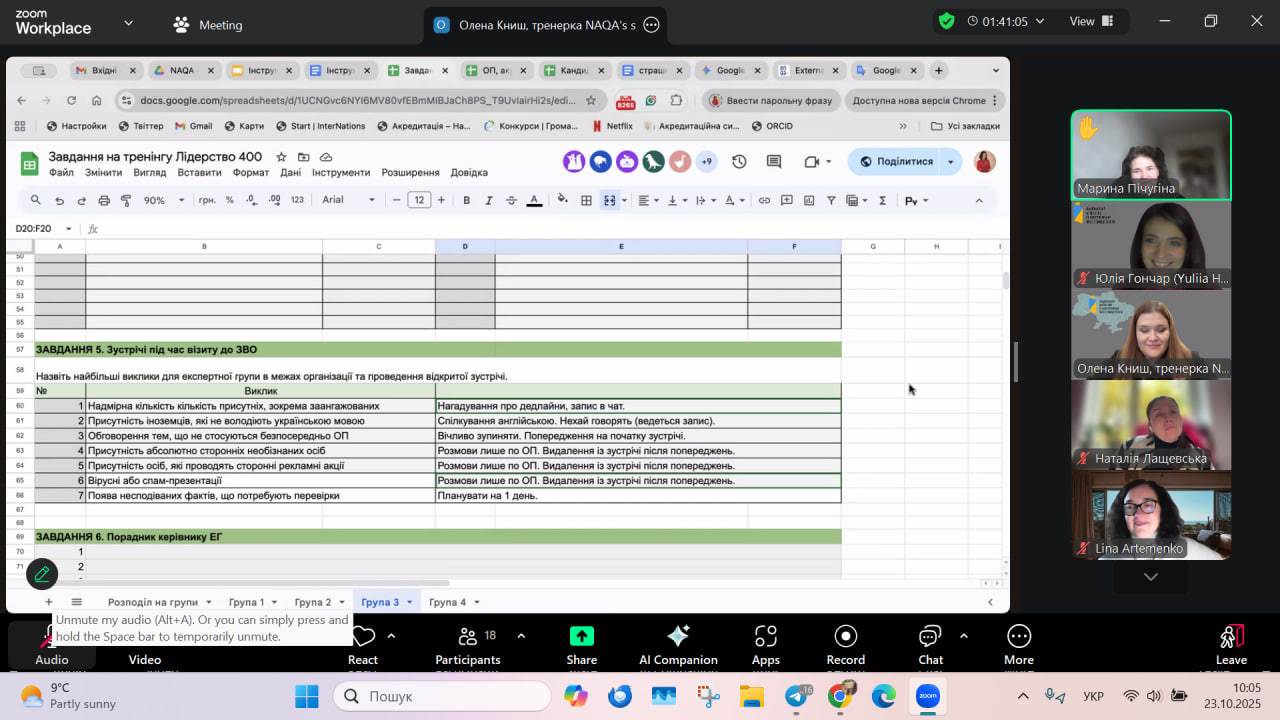
Task: Open the Zoom Chat panel
Action: (x=930, y=637)
